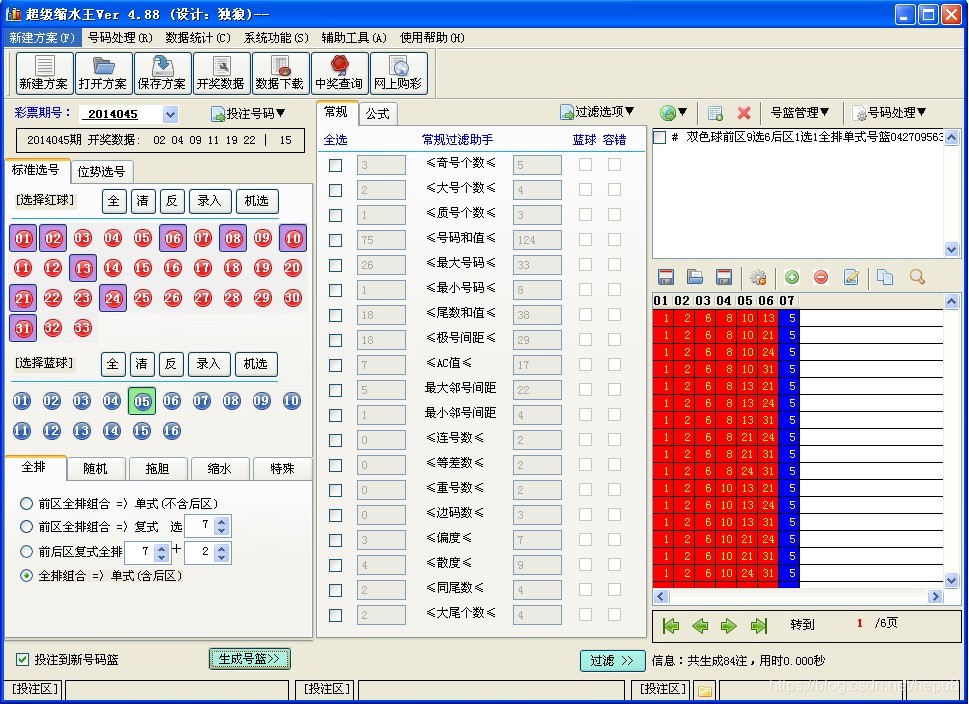The image size is (969, 704).
Task: Check the 大尾个数 filter checkbox
Action: [336, 615]
